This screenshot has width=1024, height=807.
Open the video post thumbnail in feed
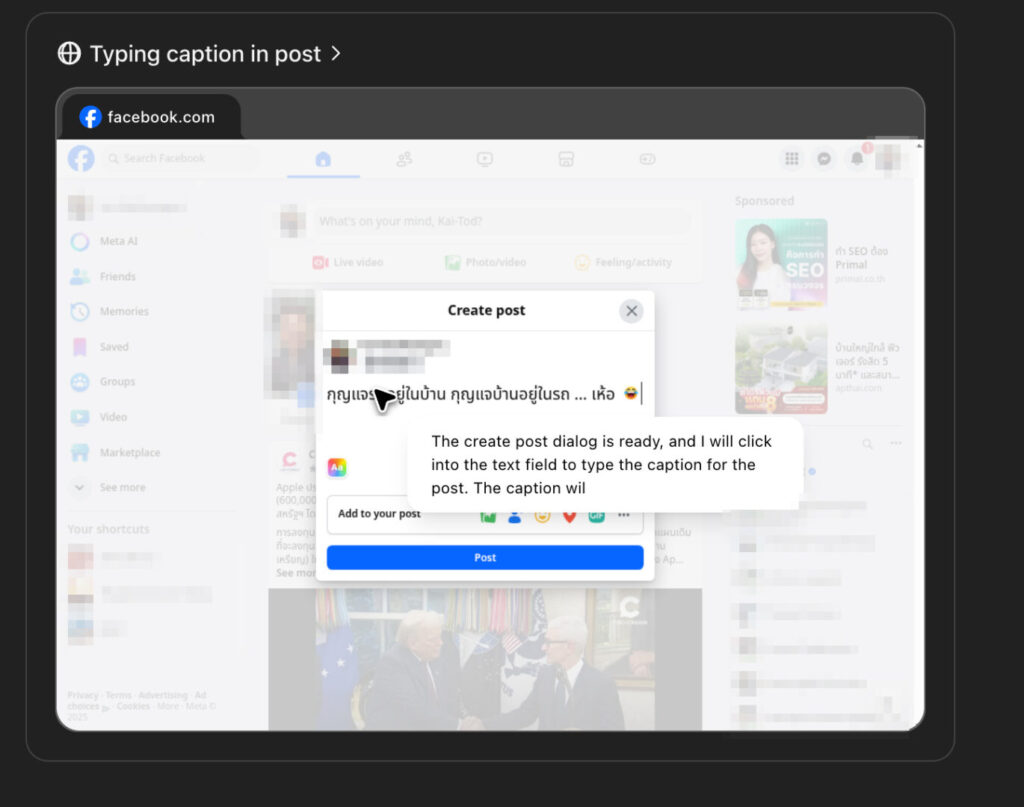pyautogui.click(x=485, y=659)
